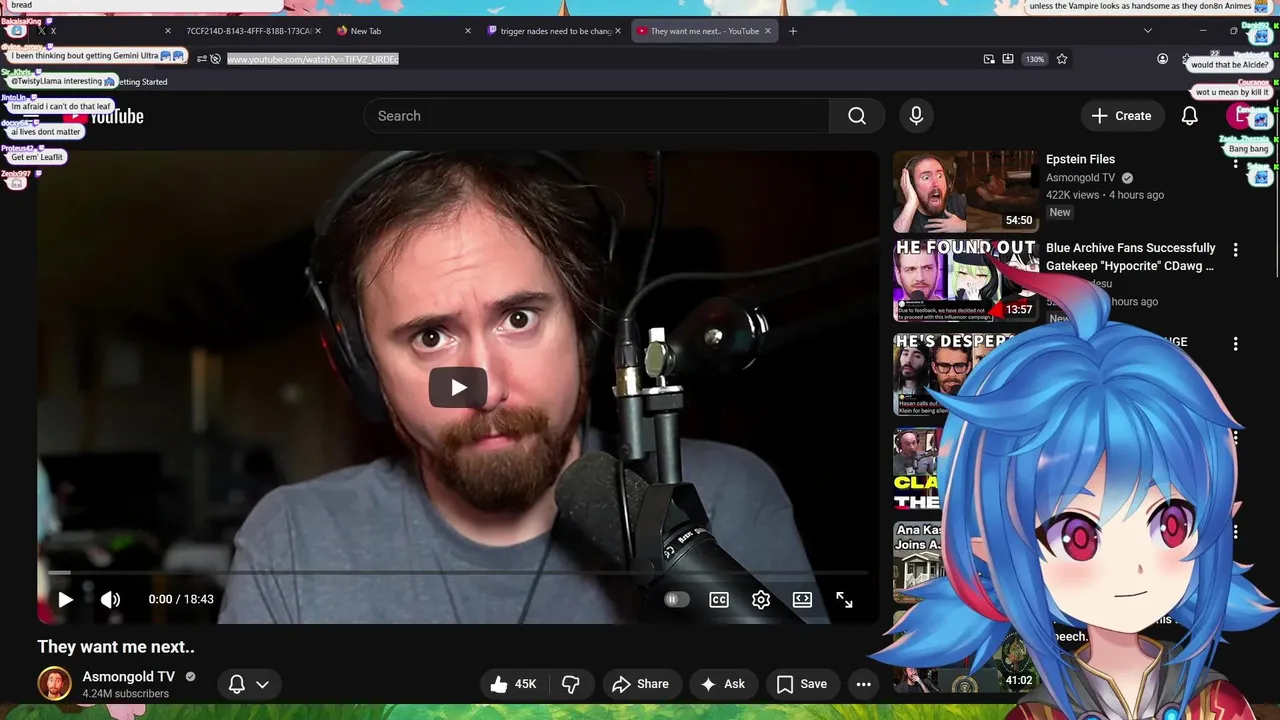This screenshot has width=1280, height=720.
Task: Close the New Tab tab
Action: [x=468, y=31]
